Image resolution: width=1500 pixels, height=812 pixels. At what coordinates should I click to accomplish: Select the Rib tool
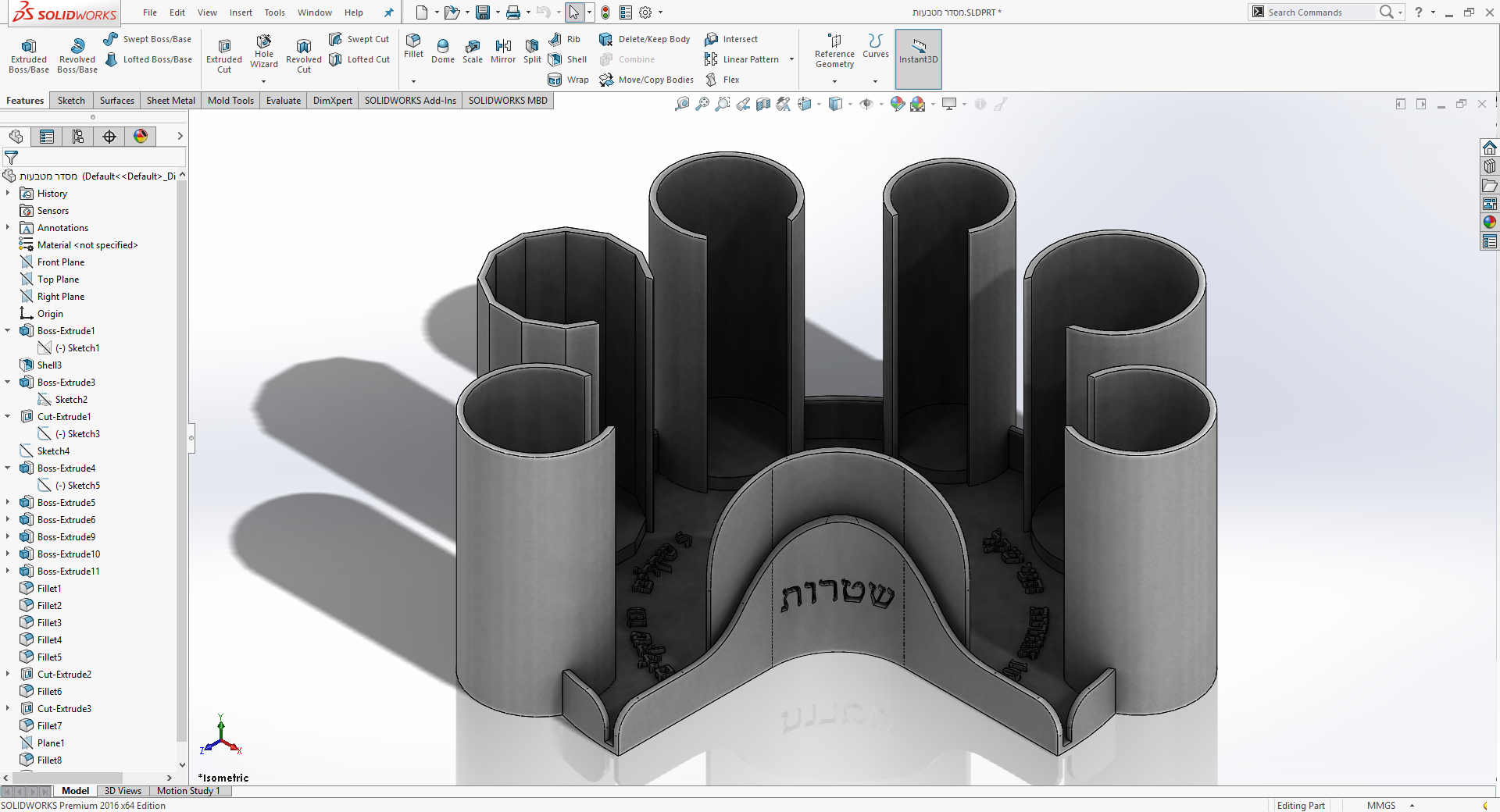565,39
